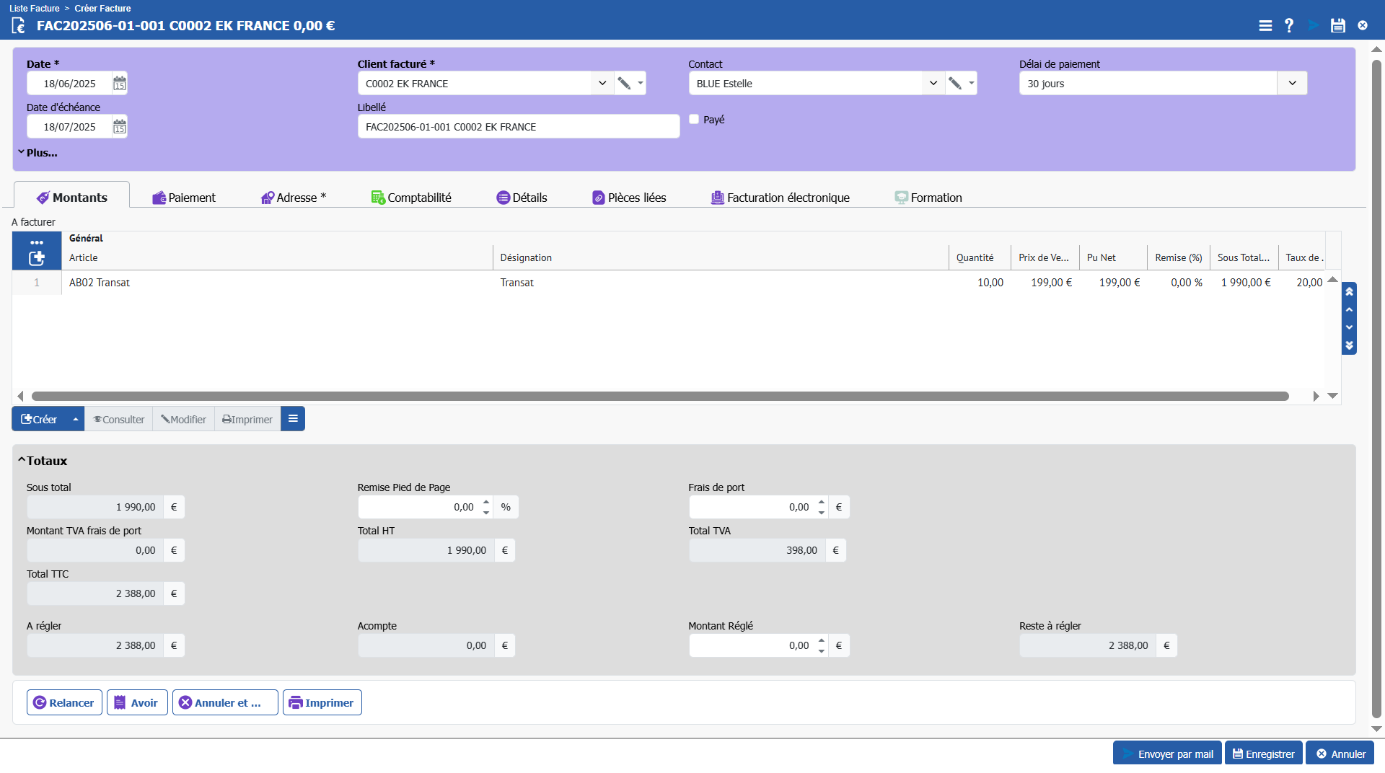Increase Frais de port with up stepper
The height and width of the screenshot is (773, 1385).
(821, 502)
